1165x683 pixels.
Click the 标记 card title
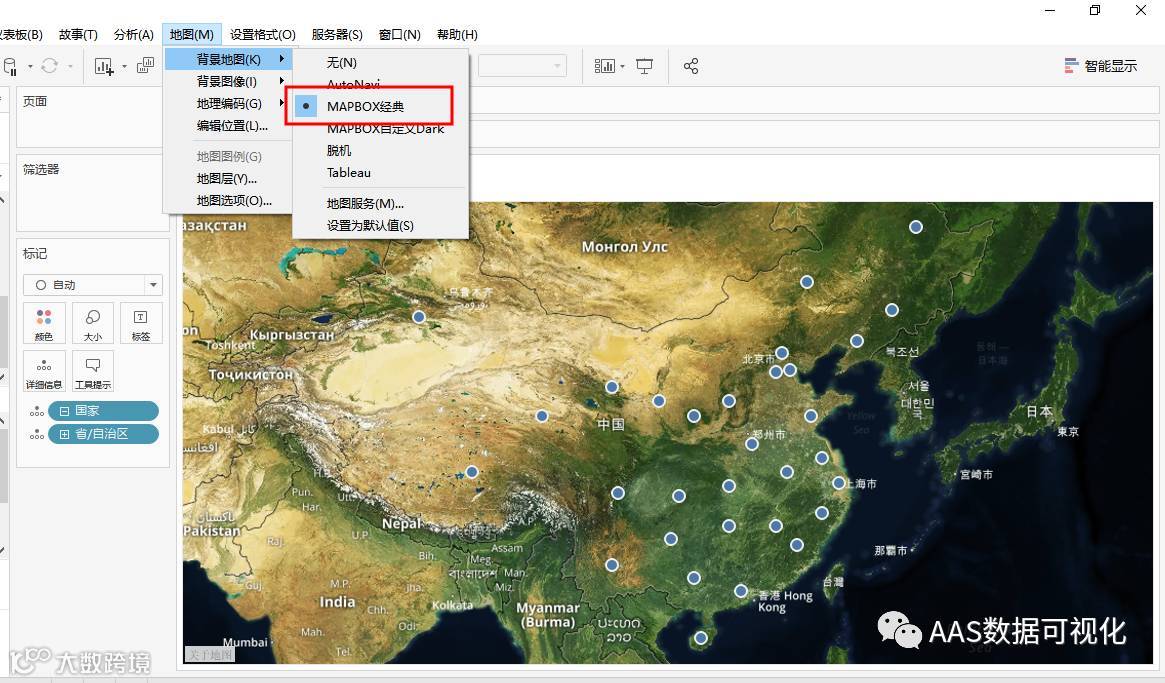click(35, 253)
